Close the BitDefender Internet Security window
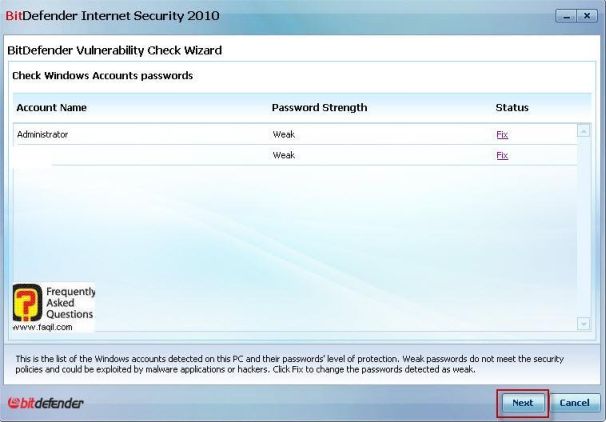 pos(587,16)
